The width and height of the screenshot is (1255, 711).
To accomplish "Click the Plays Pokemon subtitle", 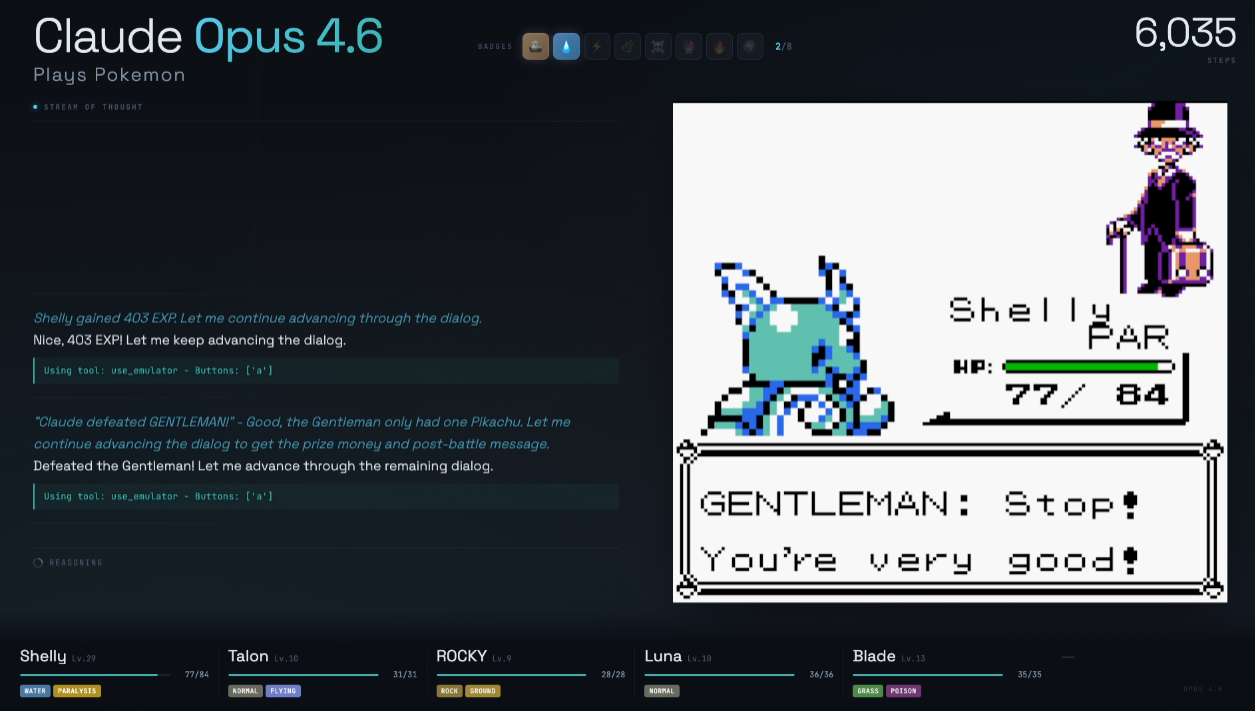I will [109, 75].
